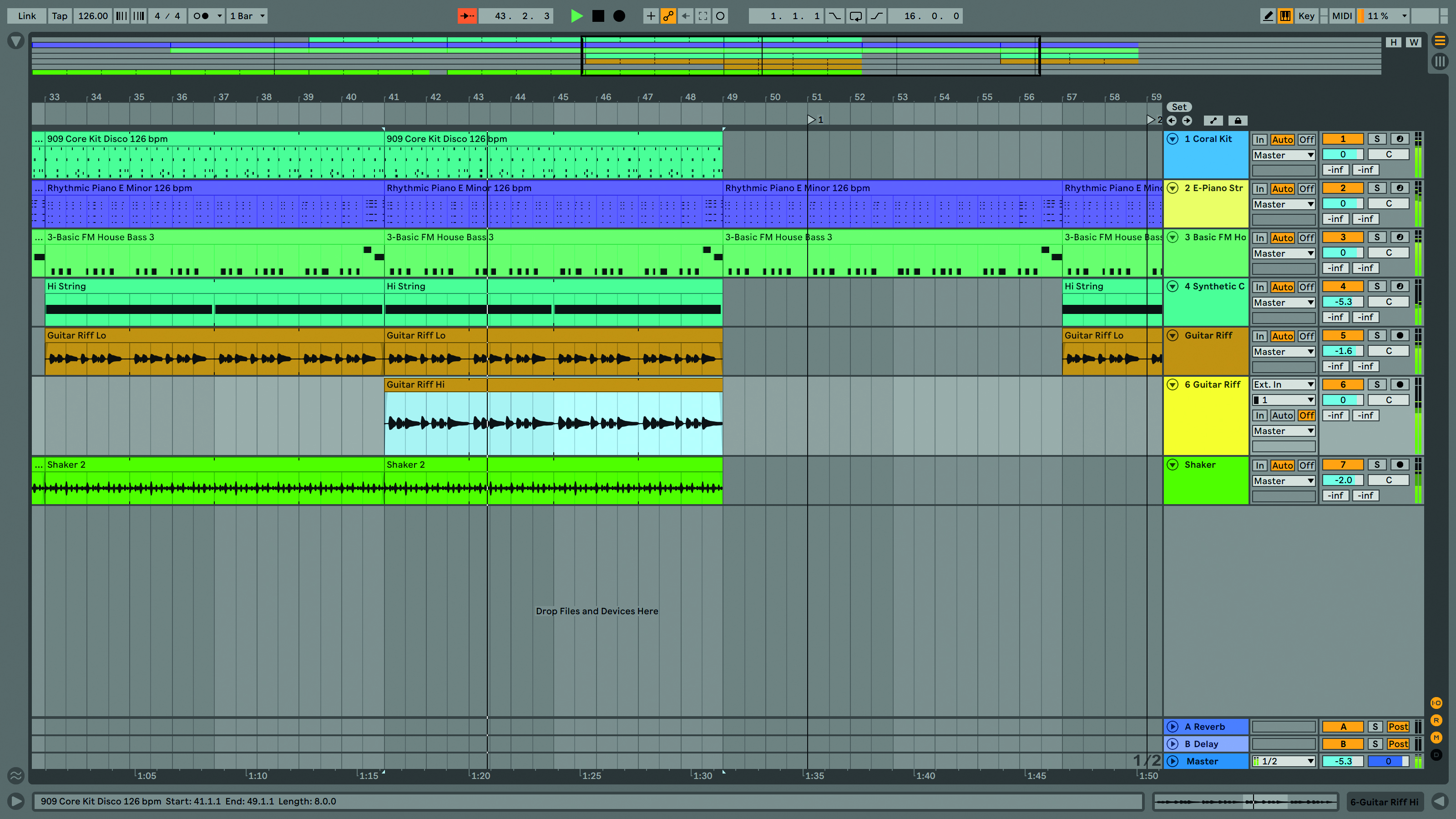This screenshot has width=1456, height=819.
Task: Jump to Next Locator arrow
Action: (1187, 121)
